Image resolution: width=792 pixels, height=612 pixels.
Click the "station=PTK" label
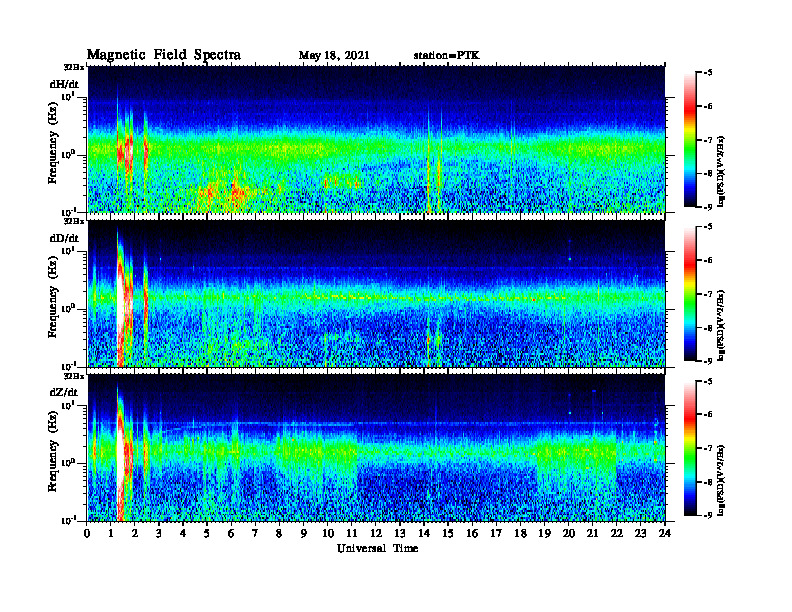click(x=447, y=56)
